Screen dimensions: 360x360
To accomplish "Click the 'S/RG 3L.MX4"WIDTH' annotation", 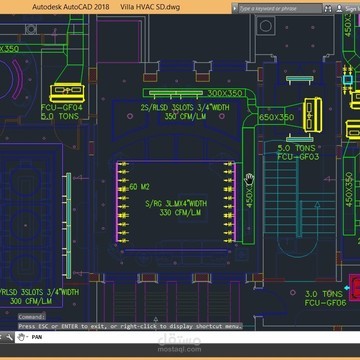I will point(176,204).
